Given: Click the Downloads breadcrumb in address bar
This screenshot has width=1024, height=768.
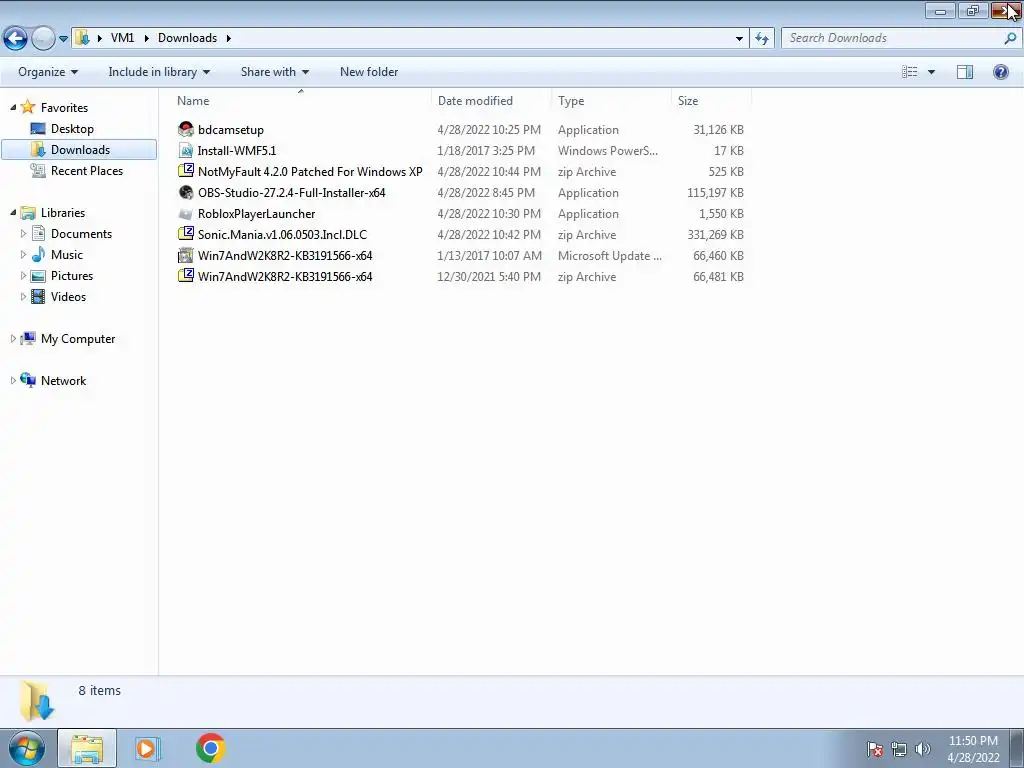Looking at the screenshot, I should tap(187, 38).
